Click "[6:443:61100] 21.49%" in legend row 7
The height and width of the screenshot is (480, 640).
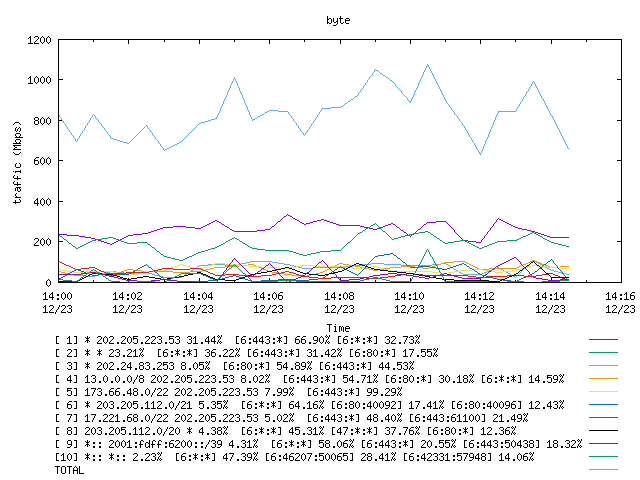click(x=468, y=418)
